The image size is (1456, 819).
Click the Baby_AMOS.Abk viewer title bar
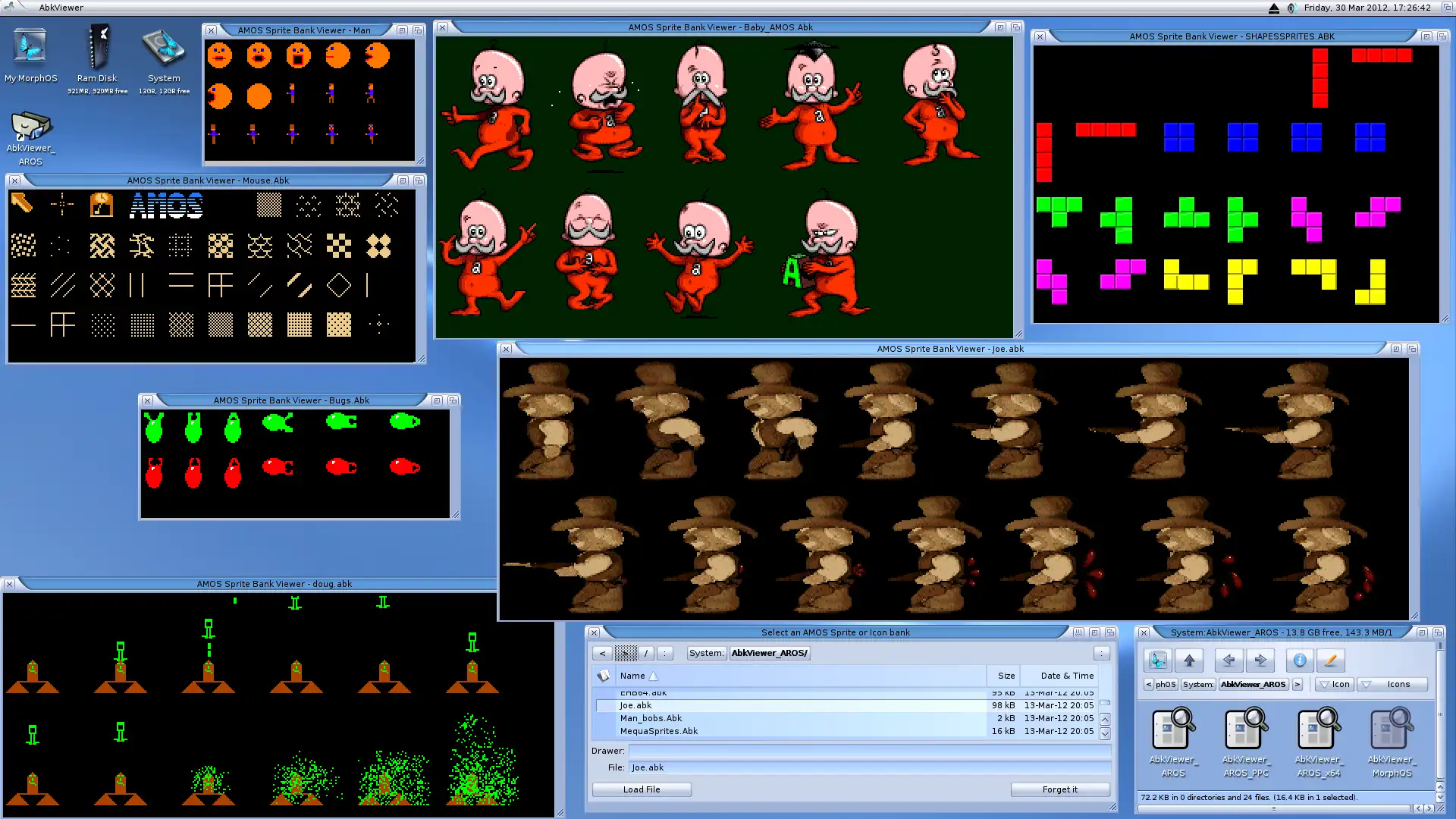[720, 27]
